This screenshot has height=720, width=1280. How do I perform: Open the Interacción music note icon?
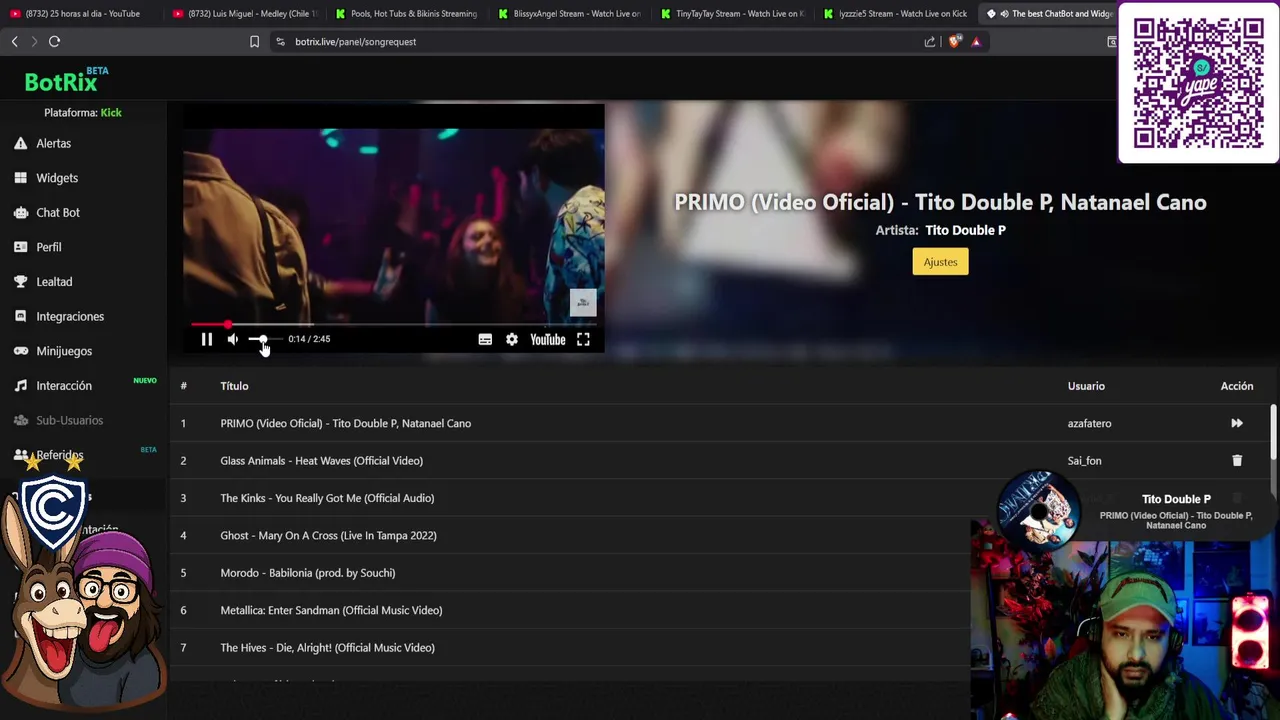pos(20,385)
